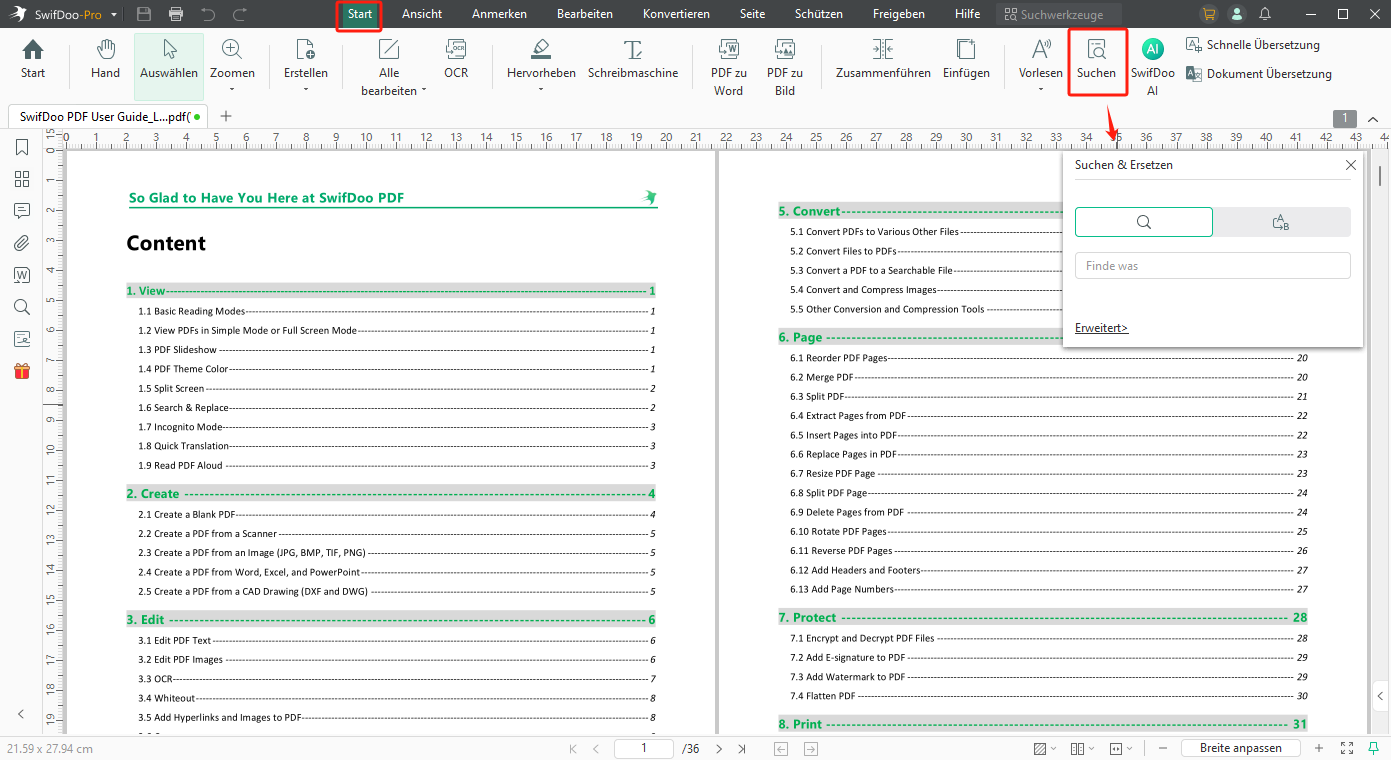Click the Finde was search field
The height and width of the screenshot is (760, 1391).
[x=1212, y=266]
